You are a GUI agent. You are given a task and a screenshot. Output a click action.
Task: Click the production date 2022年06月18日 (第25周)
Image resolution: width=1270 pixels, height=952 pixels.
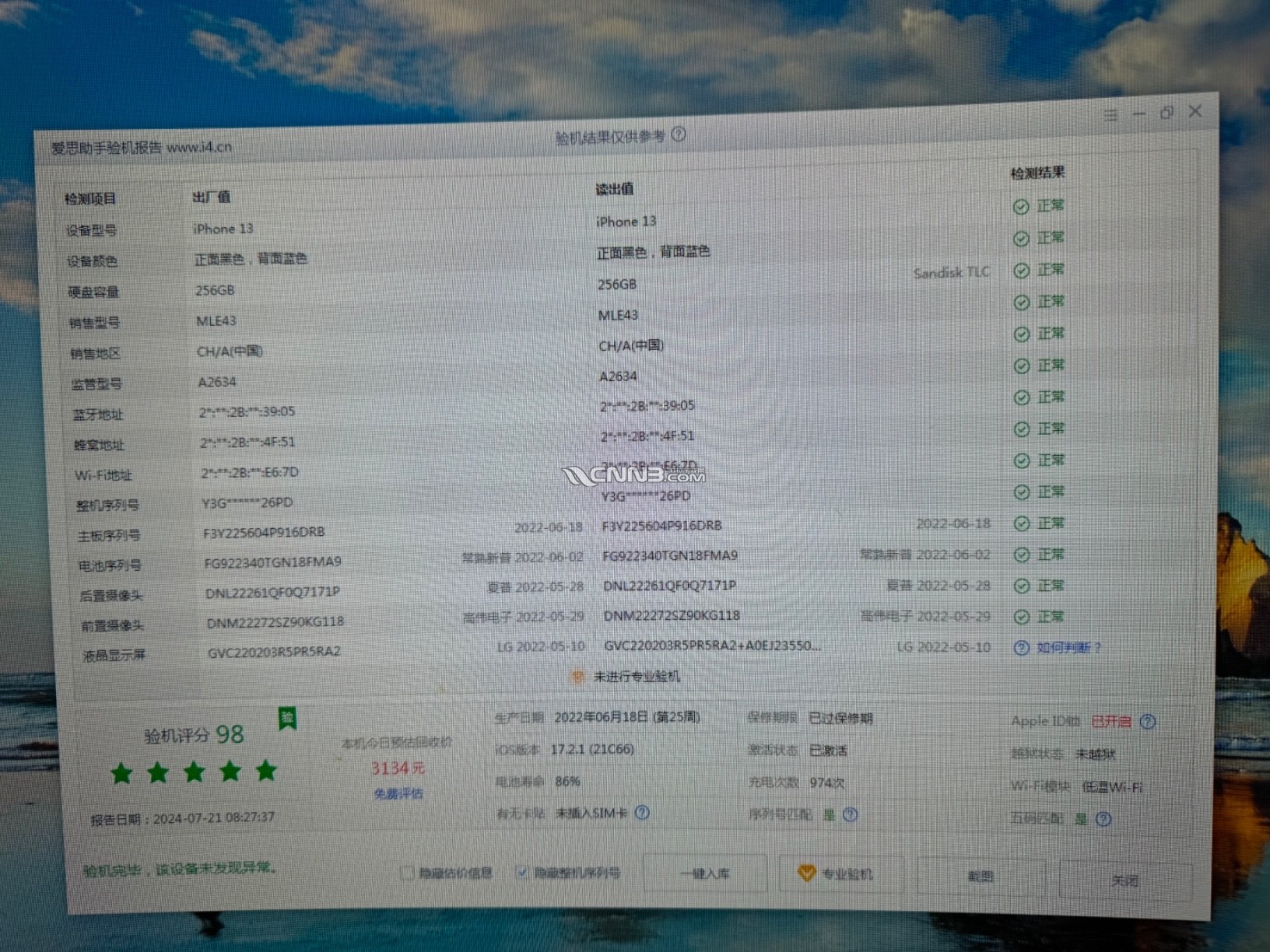pos(627,717)
